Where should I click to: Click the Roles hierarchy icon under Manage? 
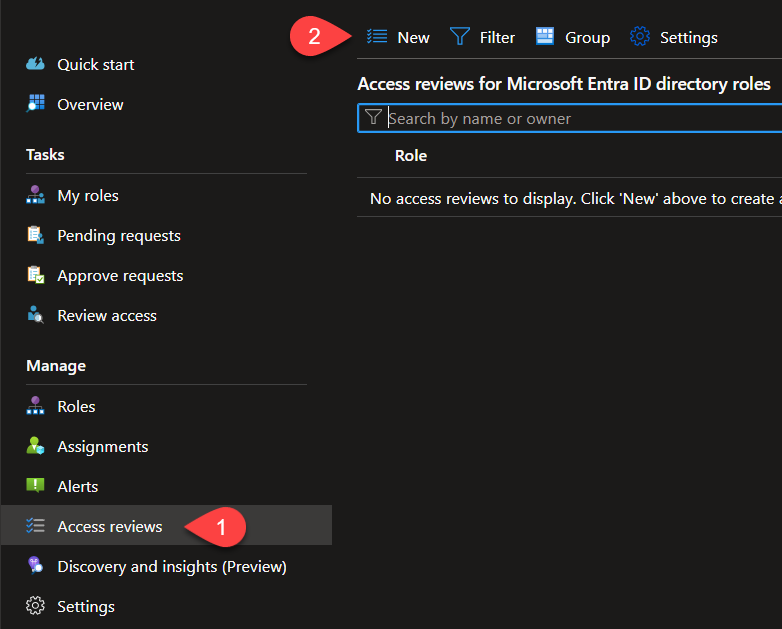(x=35, y=406)
